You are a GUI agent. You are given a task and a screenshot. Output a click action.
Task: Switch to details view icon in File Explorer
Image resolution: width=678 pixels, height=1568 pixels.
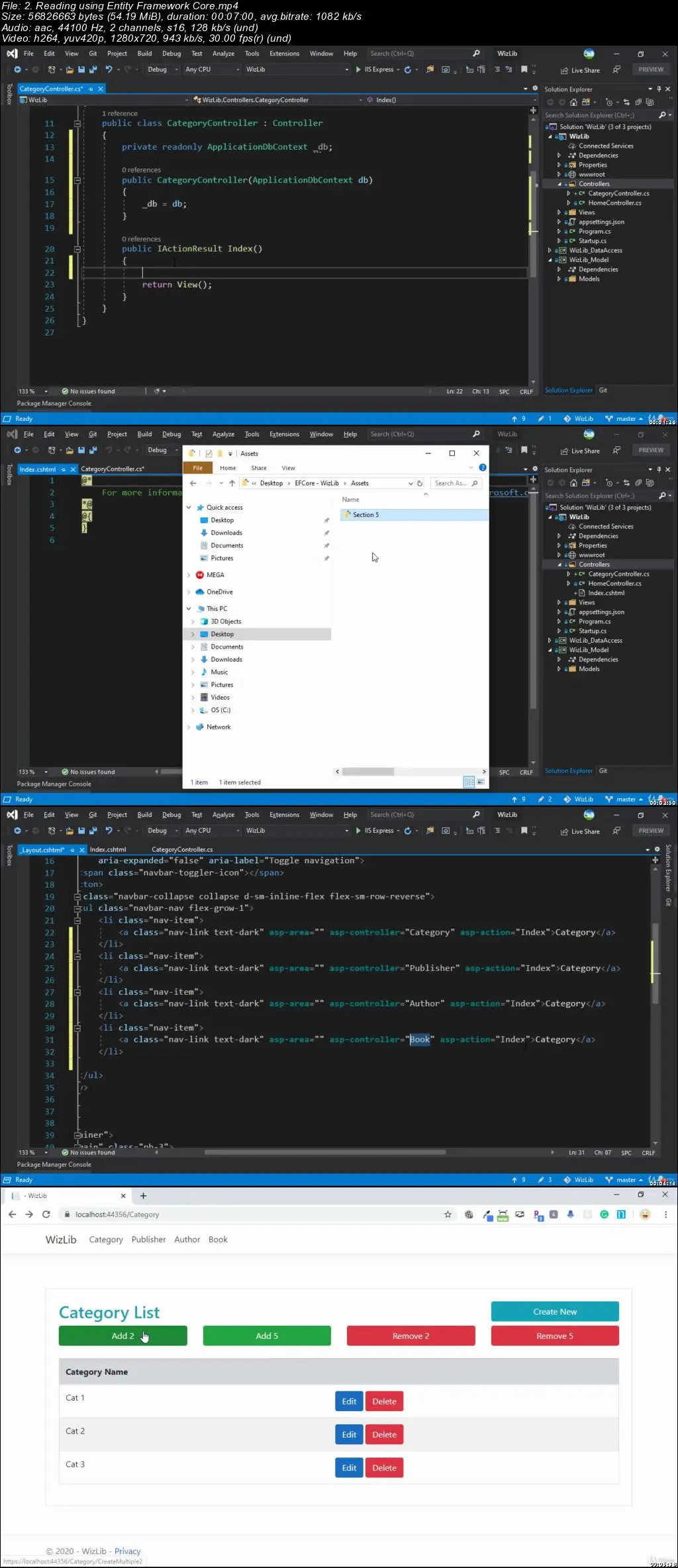click(469, 782)
